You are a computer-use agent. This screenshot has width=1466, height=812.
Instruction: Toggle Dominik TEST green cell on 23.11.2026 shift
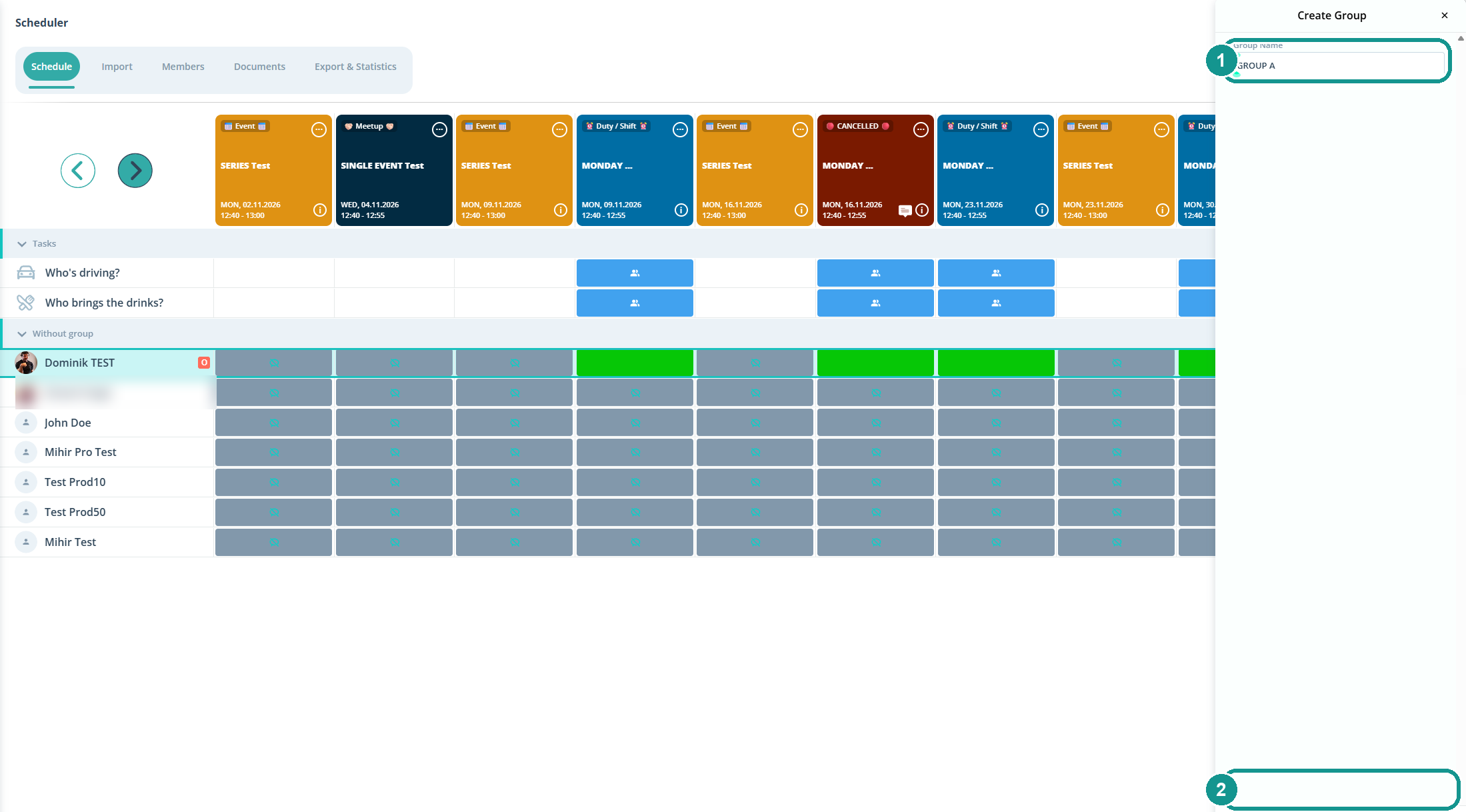click(x=996, y=363)
